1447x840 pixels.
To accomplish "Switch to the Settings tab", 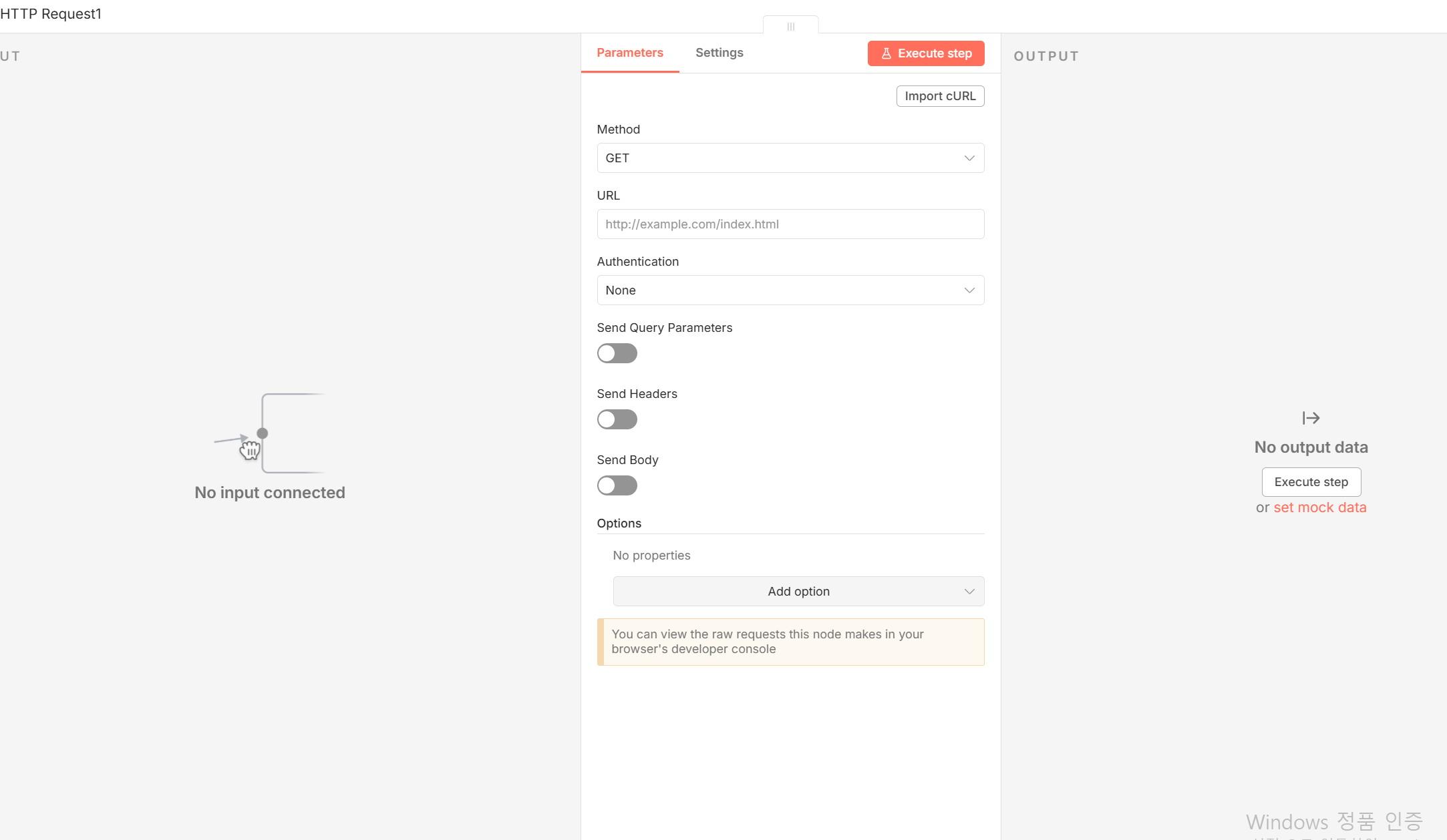I will (719, 53).
